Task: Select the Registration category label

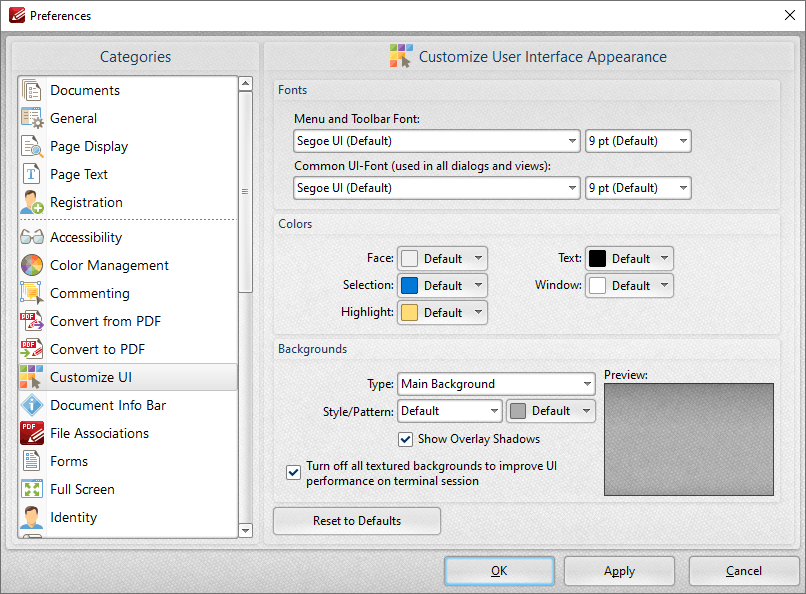Action: tap(86, 202)
